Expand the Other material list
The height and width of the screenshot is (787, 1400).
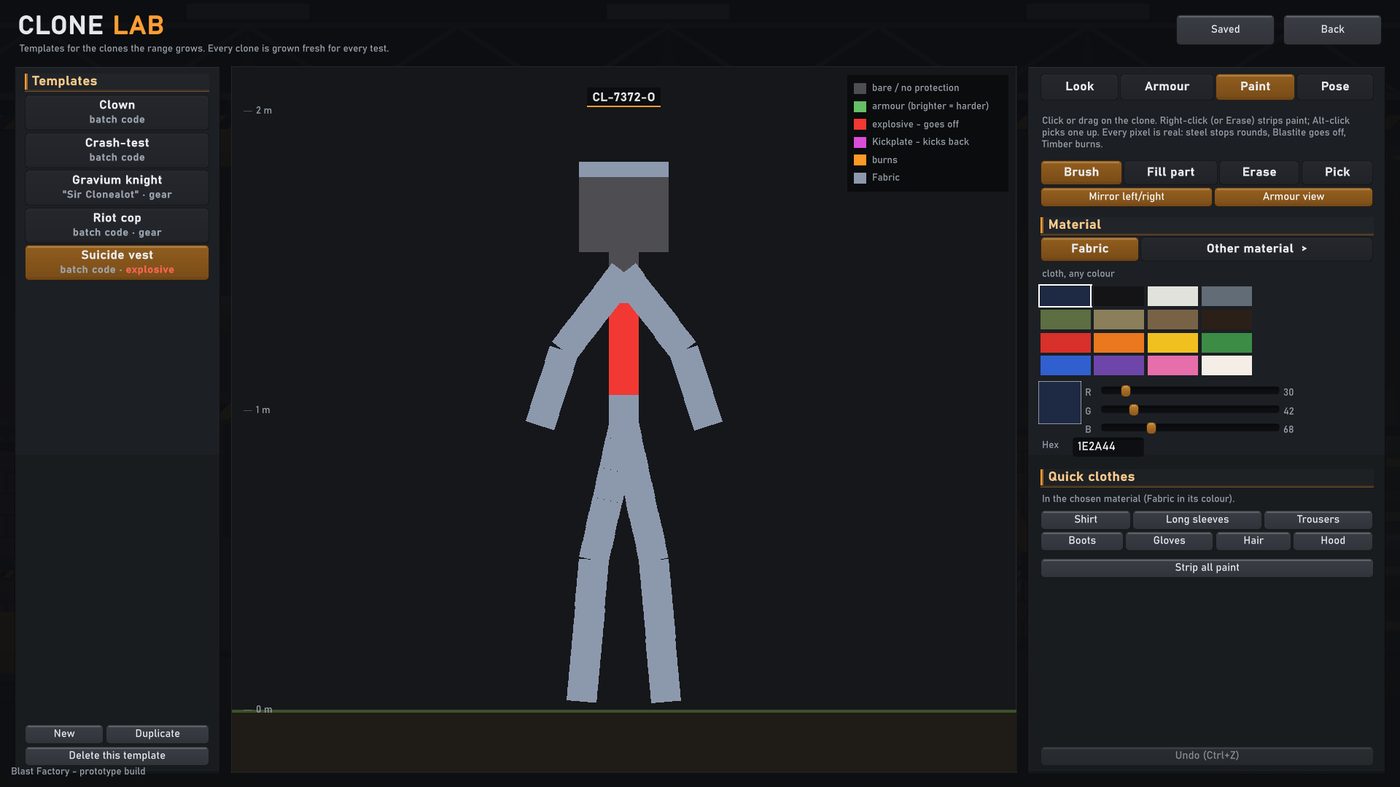coord(1256,249)
